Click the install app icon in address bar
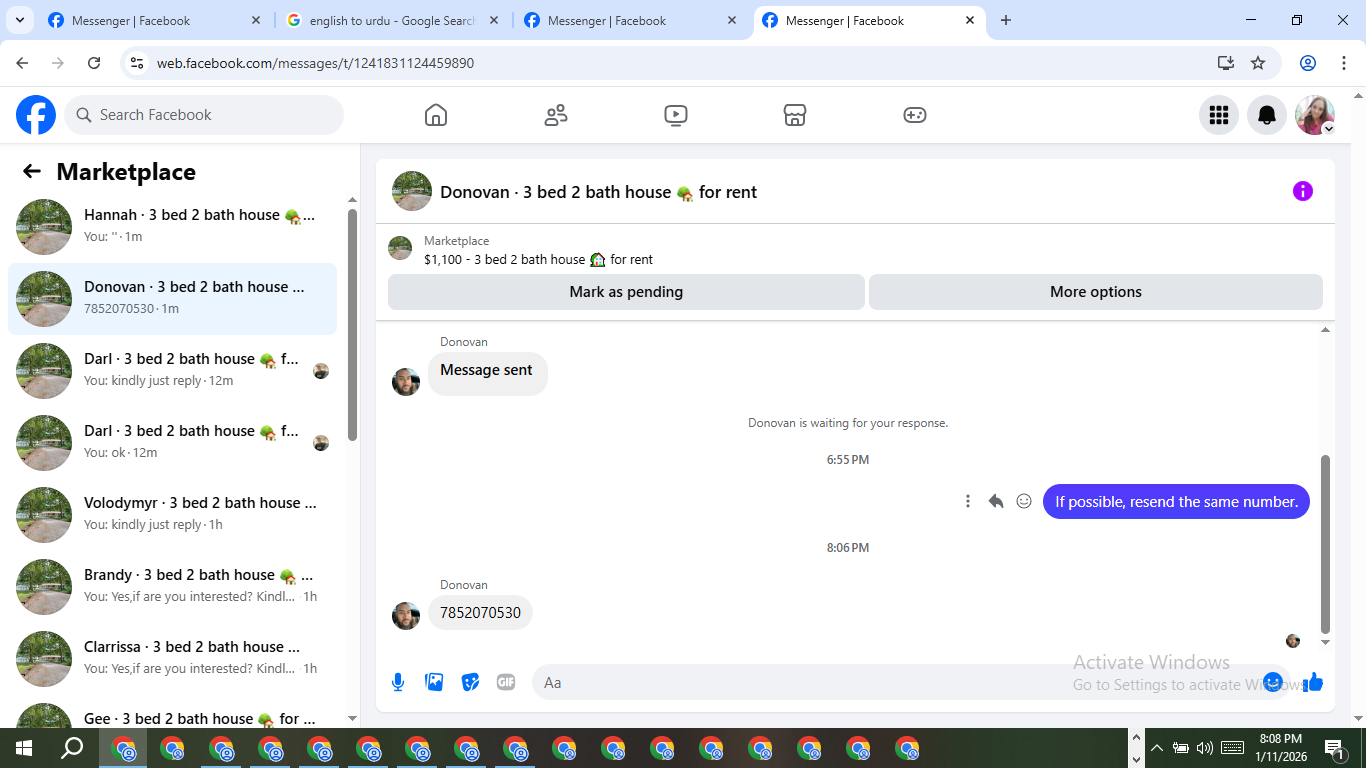 [1226, 63]
